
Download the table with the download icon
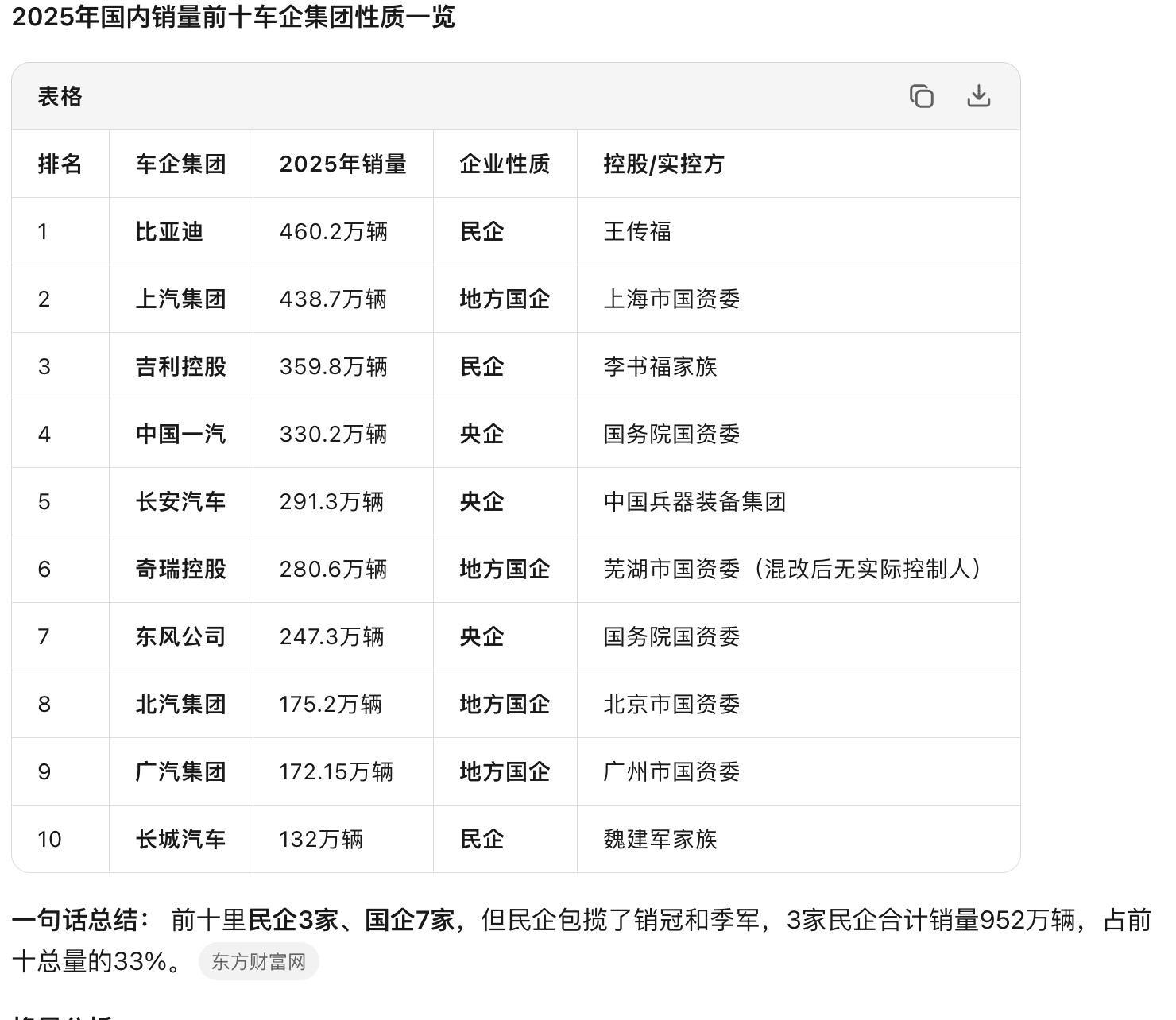click(979, 96)
